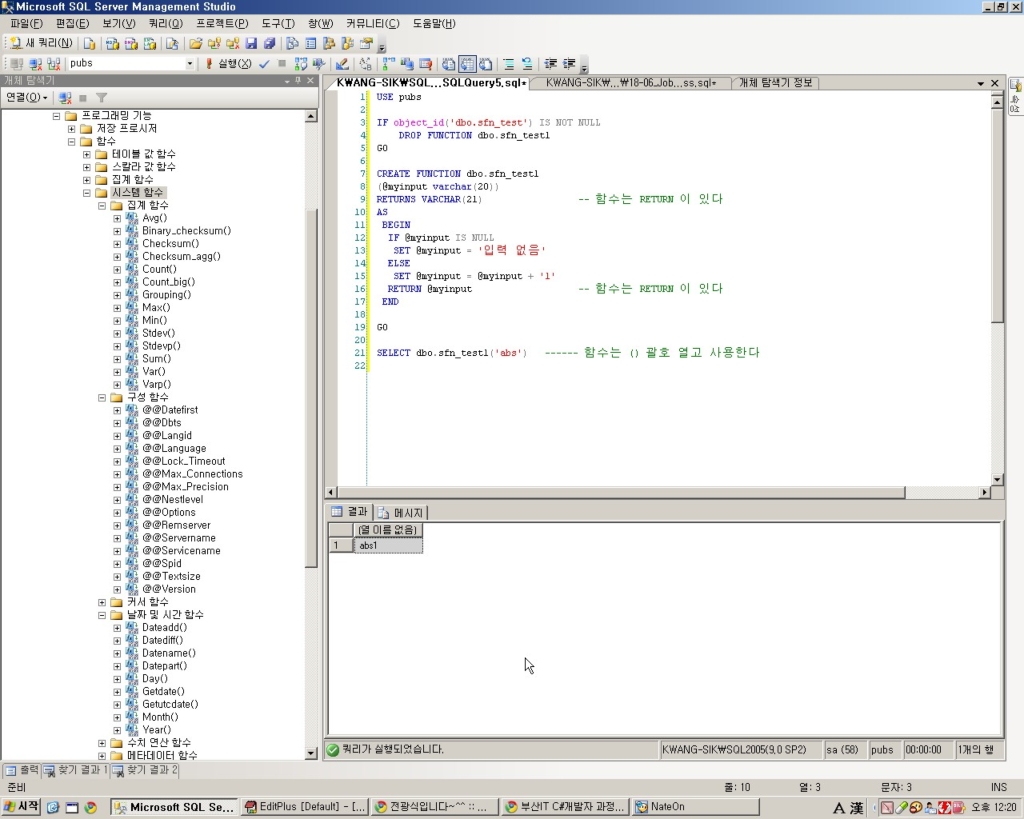
Task: Expand the 저장 프로시저 folder
Action: pyautogui.click(x=71, y=129)
